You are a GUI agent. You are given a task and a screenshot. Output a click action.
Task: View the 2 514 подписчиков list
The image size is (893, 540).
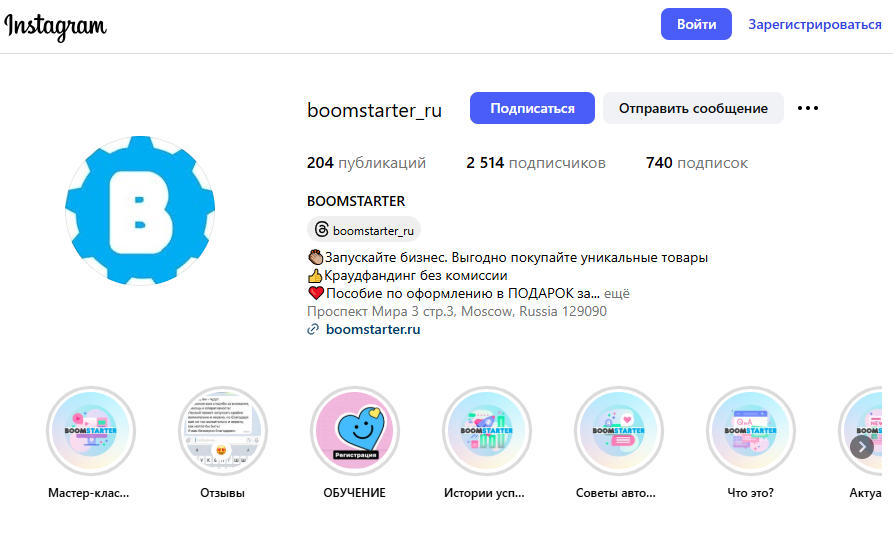point(536,163)
